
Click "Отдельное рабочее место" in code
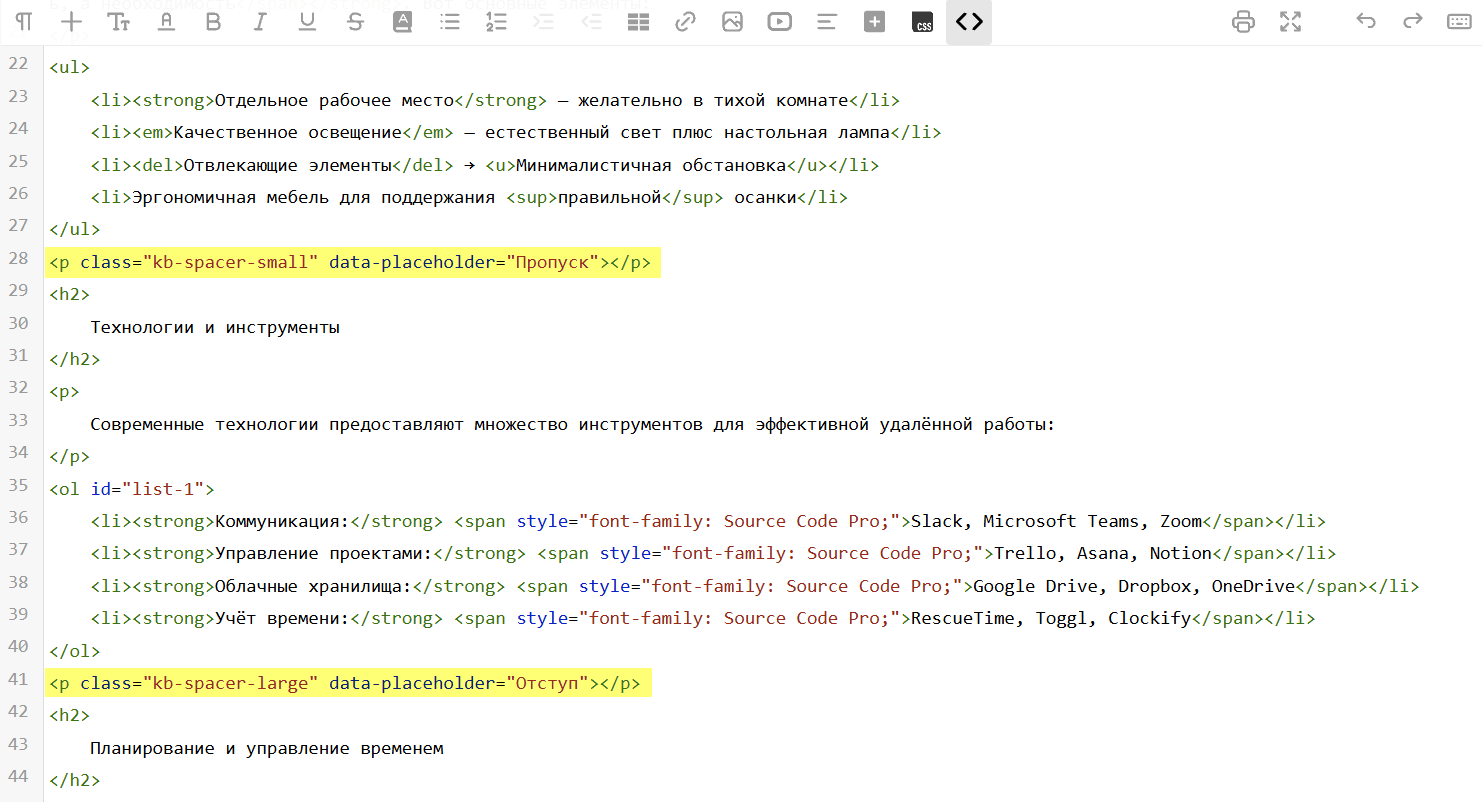[334, 100]
